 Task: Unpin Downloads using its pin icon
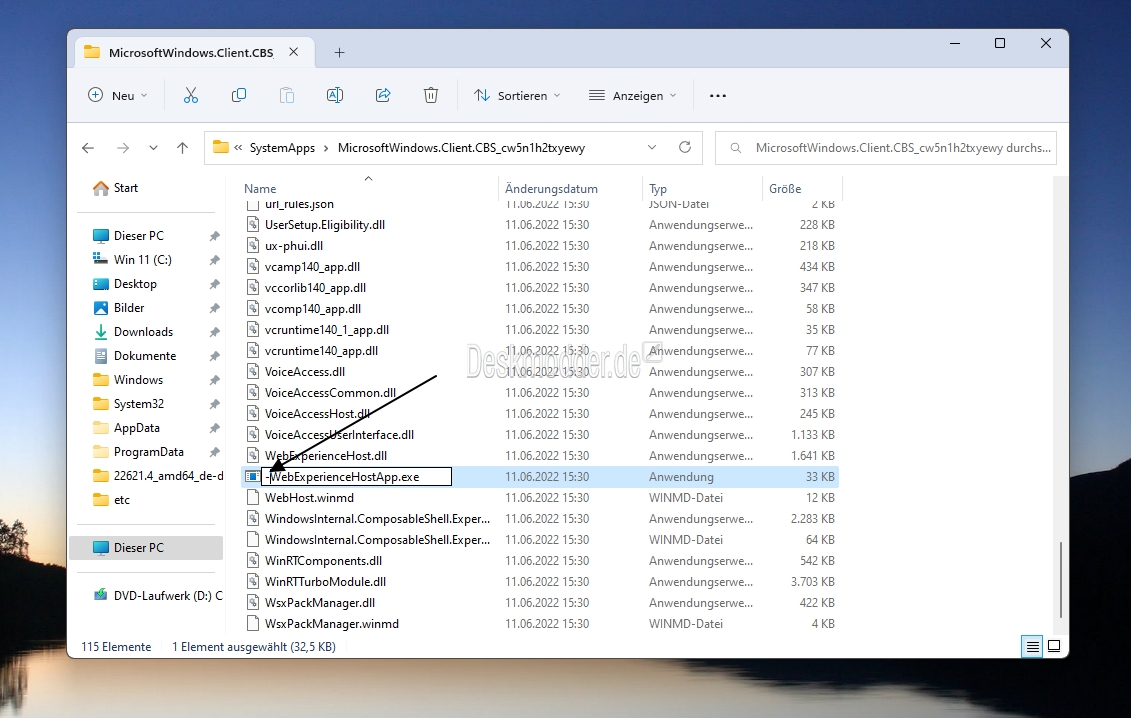[214, 332]
